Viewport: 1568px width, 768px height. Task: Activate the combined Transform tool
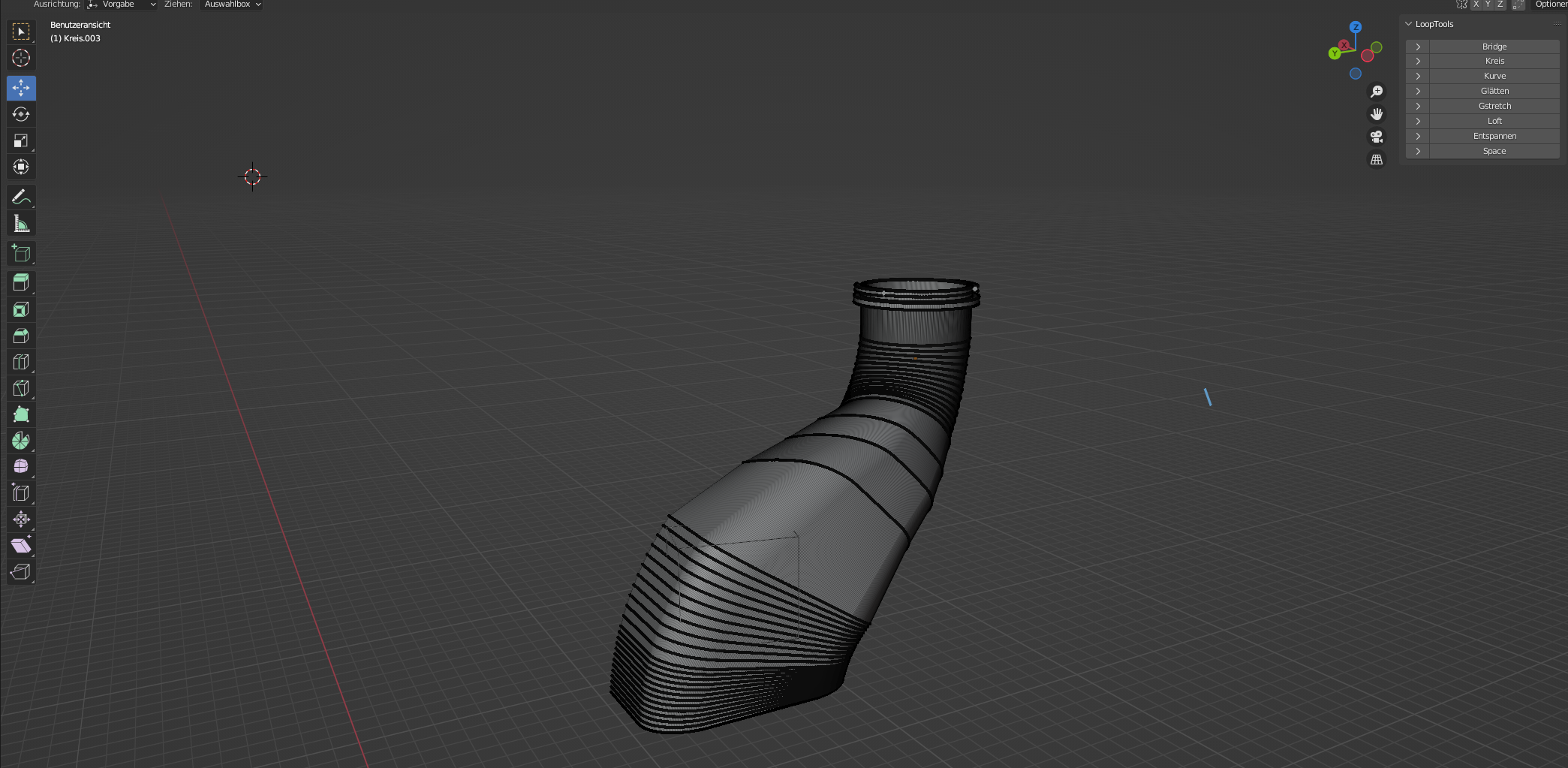coord(21,167)
